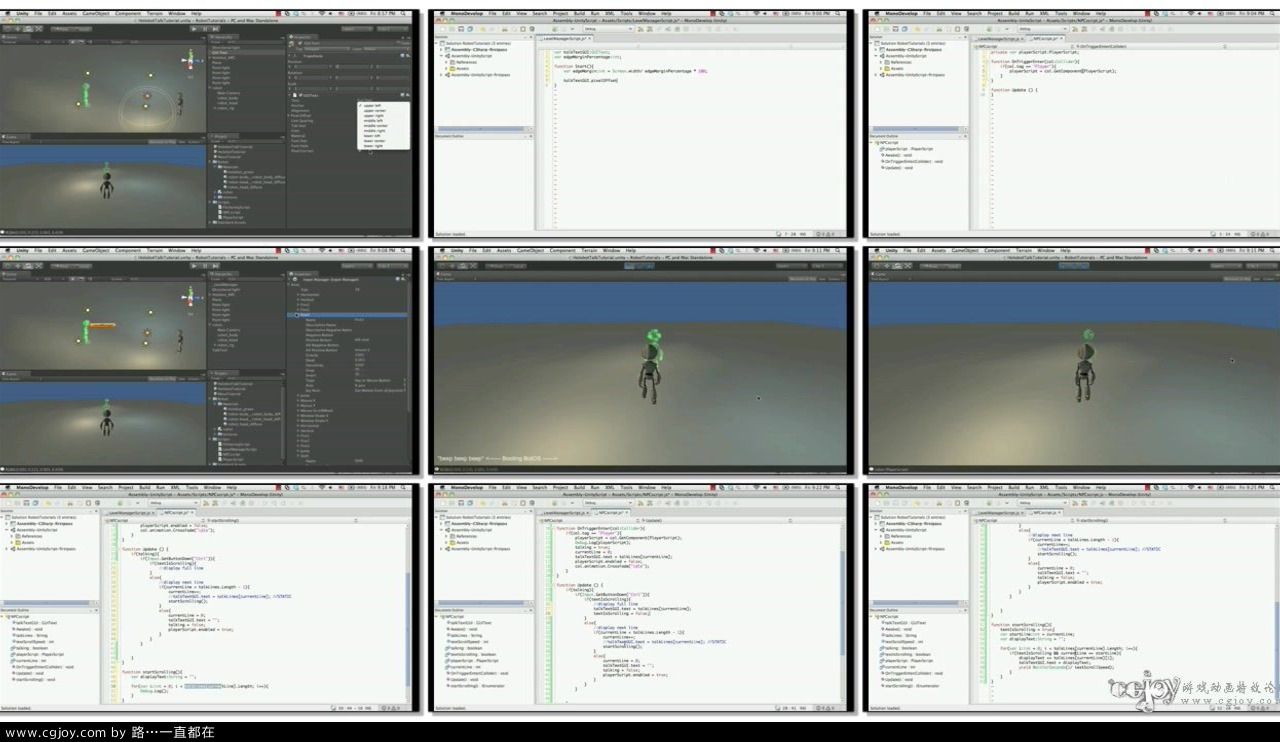
Task: Toggle the GUIText component checkbox in the top-left Inspector
Action: pyautogui.click(x=299, y=95)
